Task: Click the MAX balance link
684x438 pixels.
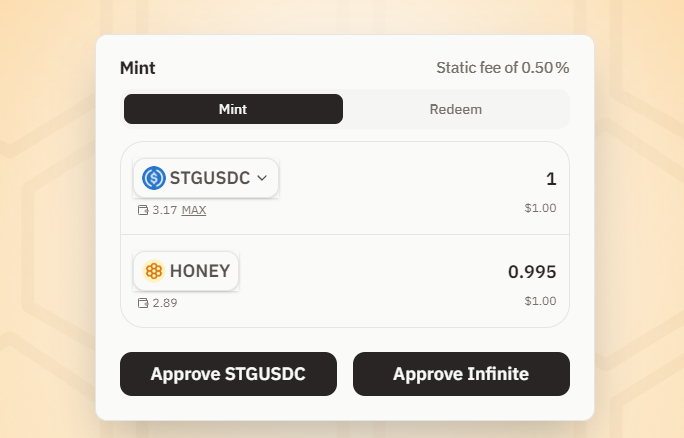Action: click(x=194, y=210)
